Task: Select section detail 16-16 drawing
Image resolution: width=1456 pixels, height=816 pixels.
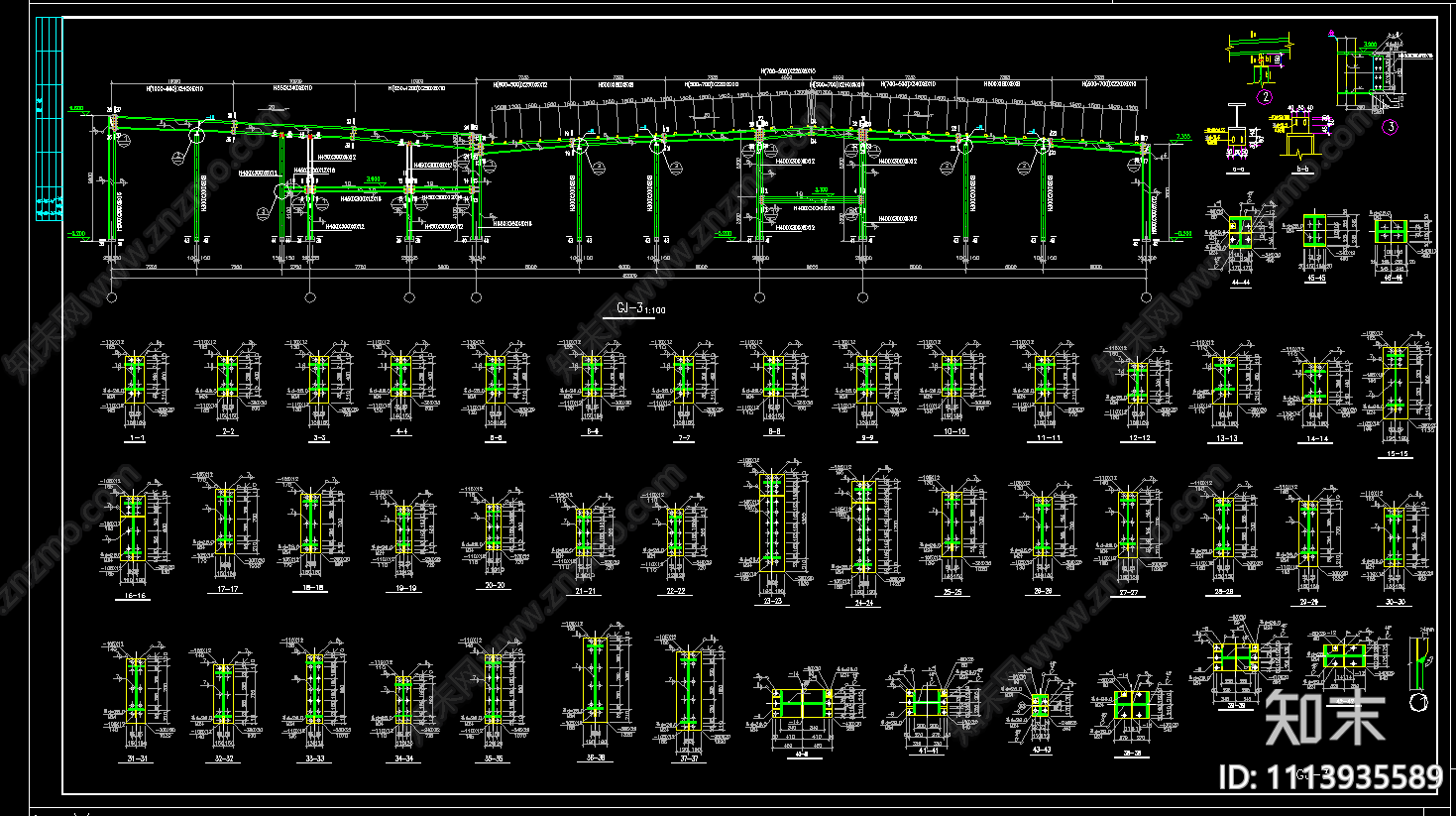Action: pyautogui.click(x=133, y=535)
